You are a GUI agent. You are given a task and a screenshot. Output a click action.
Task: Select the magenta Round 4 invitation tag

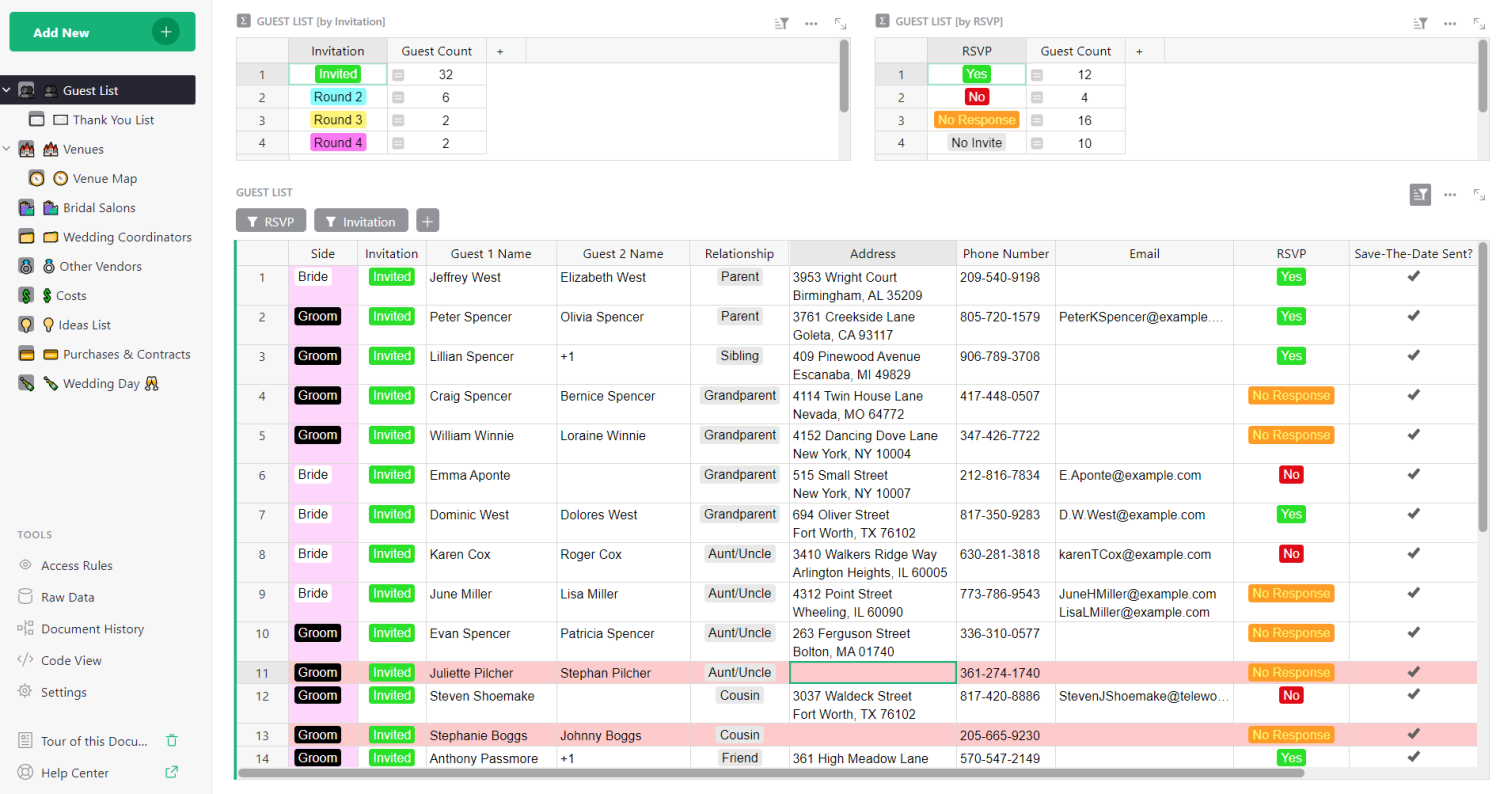pos(338,143)
